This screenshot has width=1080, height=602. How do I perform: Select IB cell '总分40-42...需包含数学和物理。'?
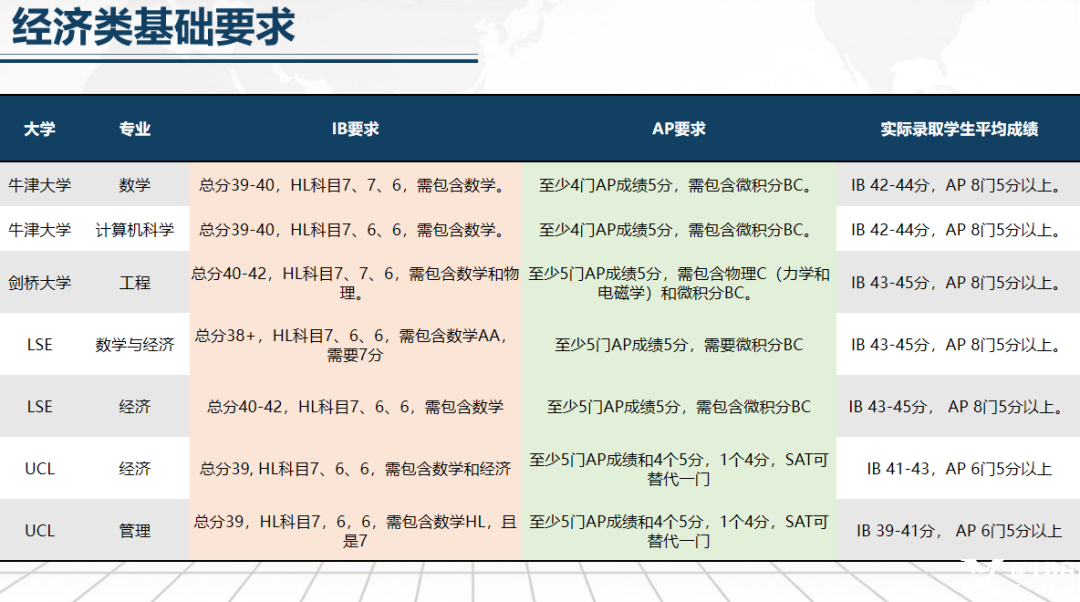[355, 283]
